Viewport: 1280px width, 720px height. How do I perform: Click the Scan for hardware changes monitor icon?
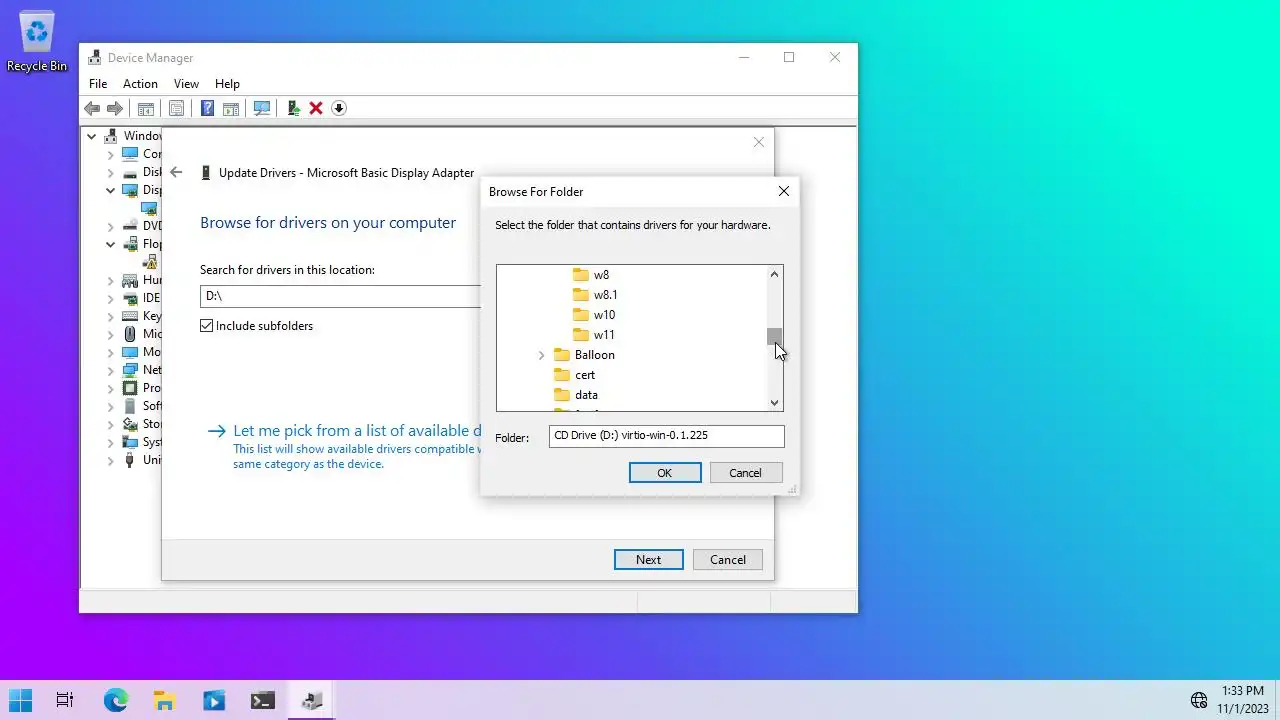click(x=262, y=108)
